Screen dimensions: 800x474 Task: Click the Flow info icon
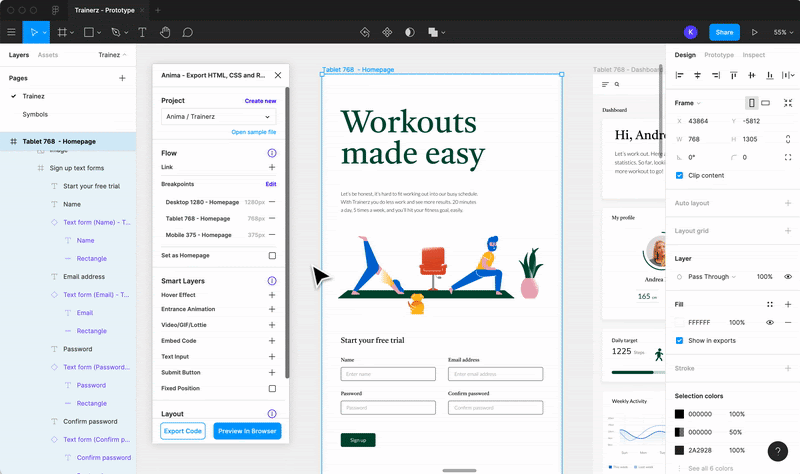click(x=272, y=153)
